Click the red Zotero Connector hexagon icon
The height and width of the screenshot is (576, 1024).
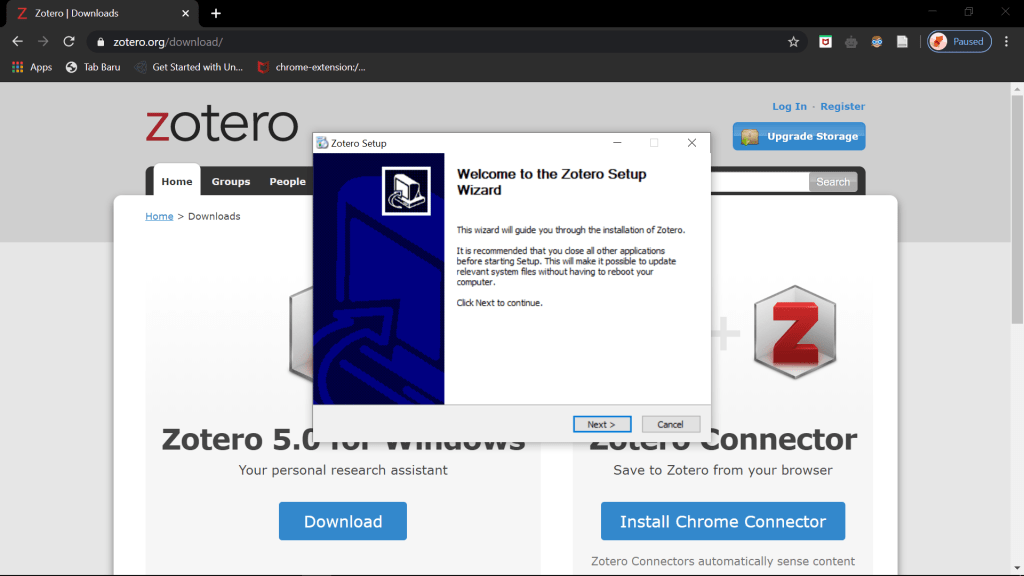(x=795, y=332)
